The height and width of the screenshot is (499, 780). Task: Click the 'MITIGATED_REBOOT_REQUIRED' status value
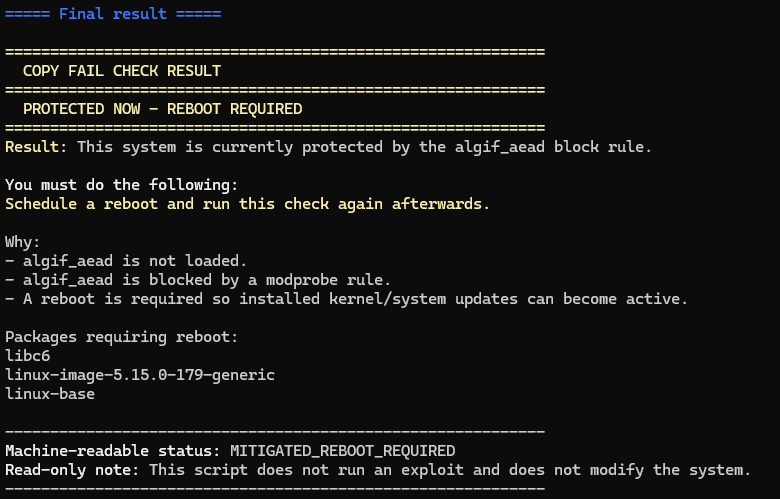pyautogui.click(x=343, y=451)
